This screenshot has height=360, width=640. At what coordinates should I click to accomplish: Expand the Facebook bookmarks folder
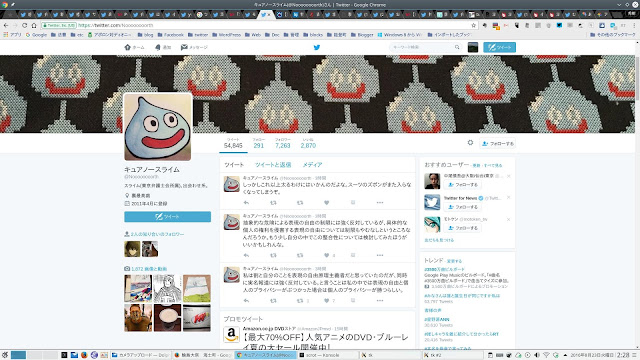click(171, 35)
